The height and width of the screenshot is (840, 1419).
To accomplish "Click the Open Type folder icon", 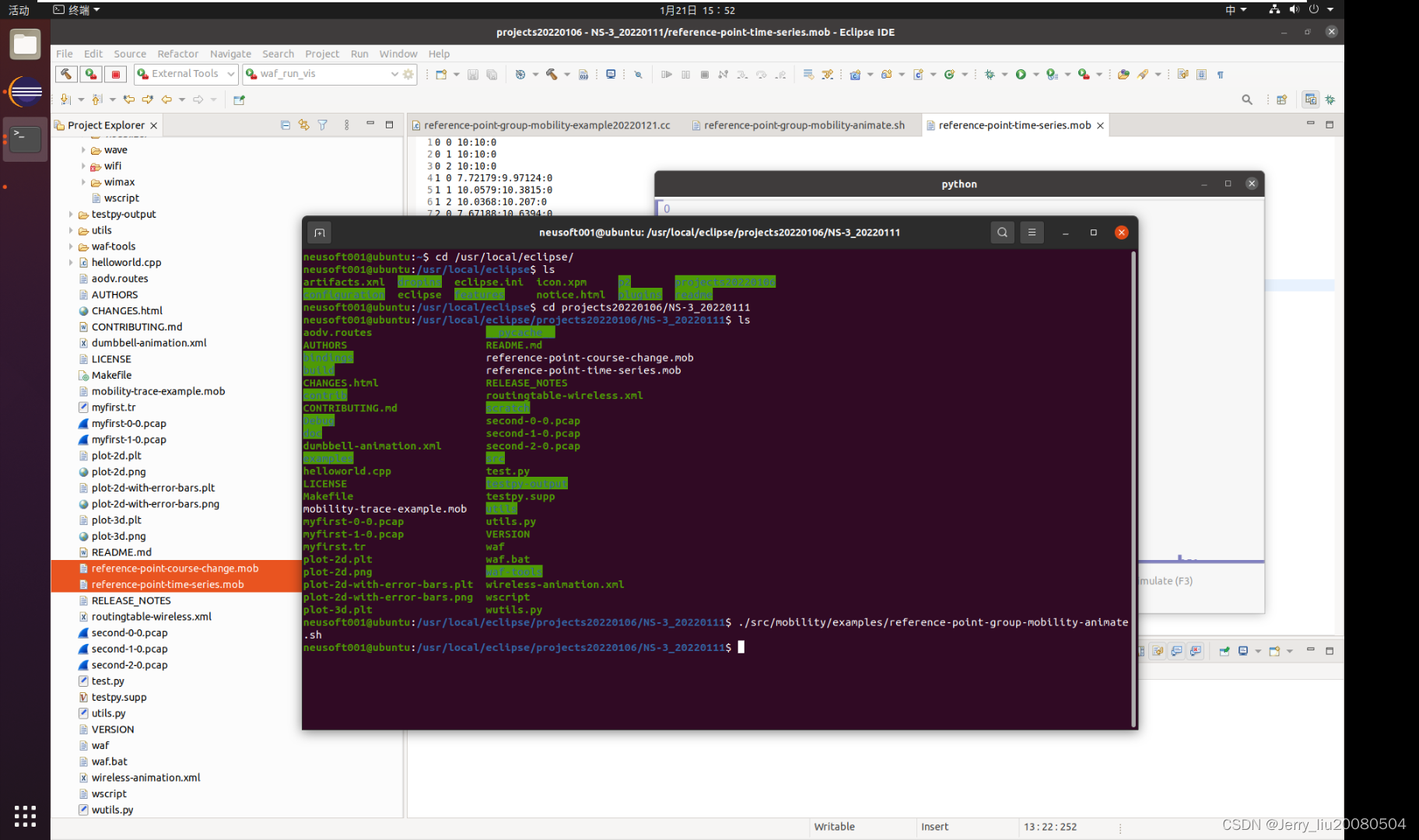I will coord(1123,75).
